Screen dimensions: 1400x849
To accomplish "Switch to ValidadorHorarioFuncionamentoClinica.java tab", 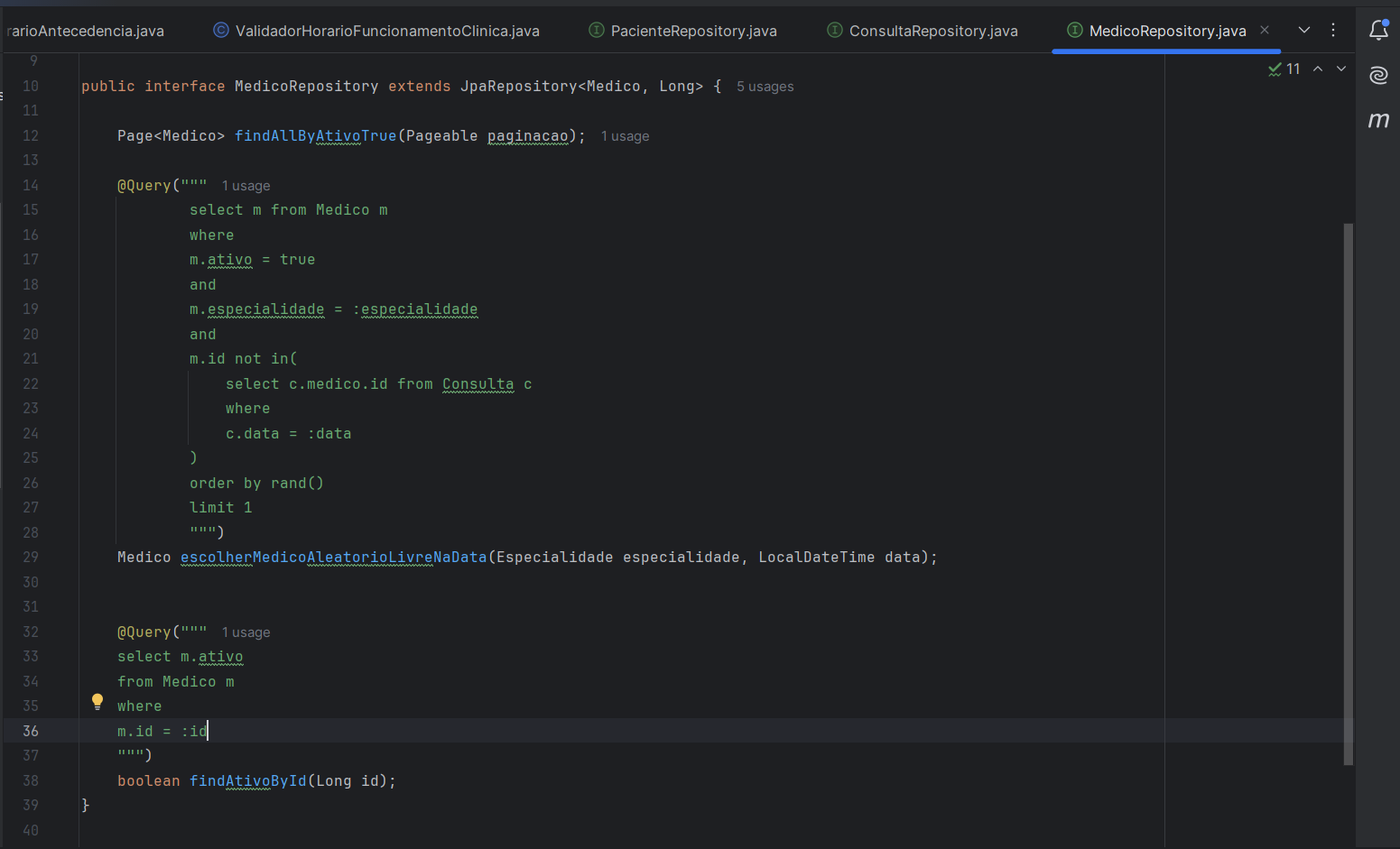I will coord(376,31).
